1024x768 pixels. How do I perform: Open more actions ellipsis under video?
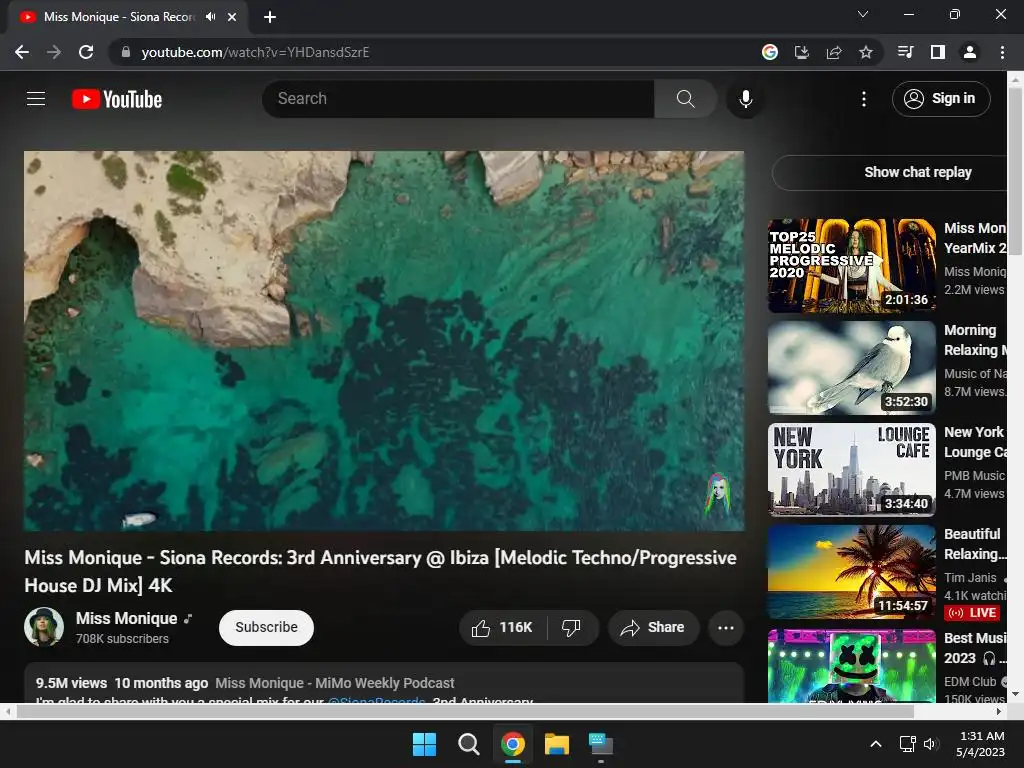tap(726, 628)
